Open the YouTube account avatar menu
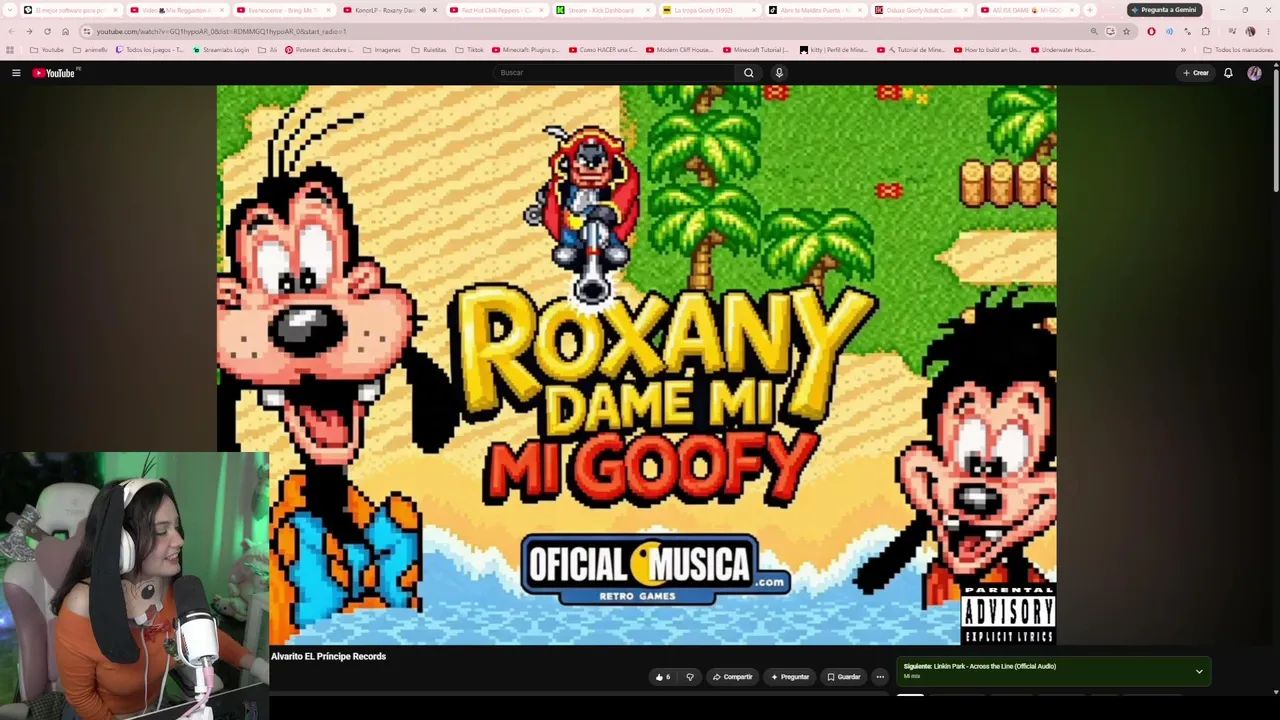This screenshot has width=1280, height=720. (x=1254, y=73)
